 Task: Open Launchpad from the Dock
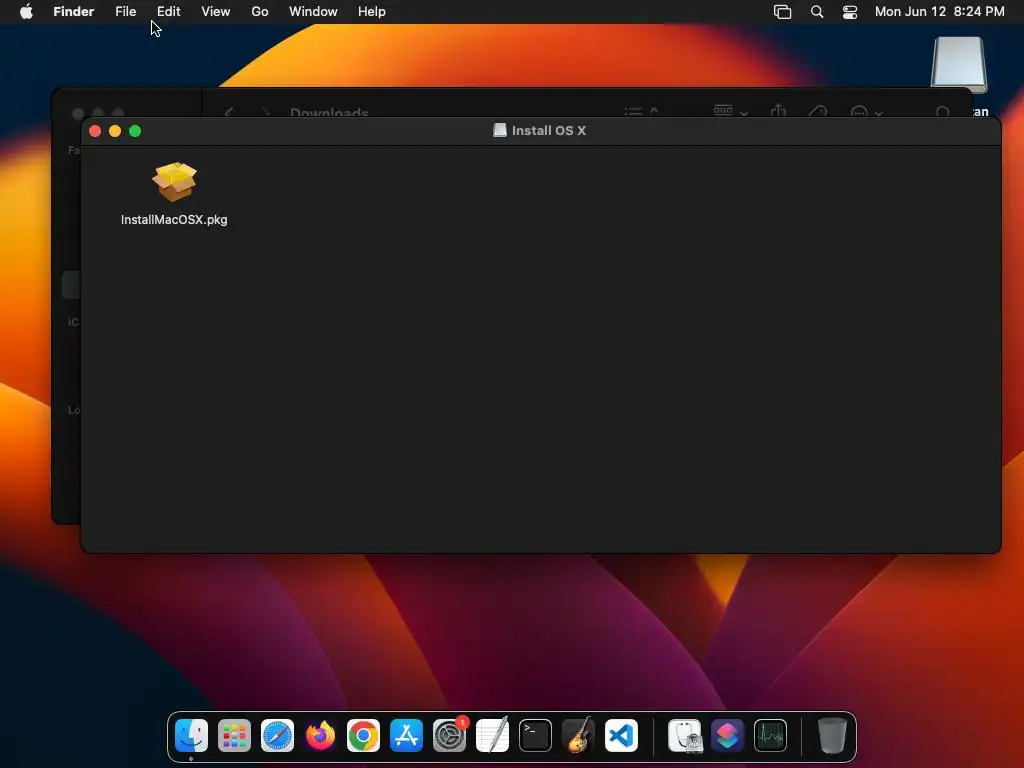click(x=234, y=735)
